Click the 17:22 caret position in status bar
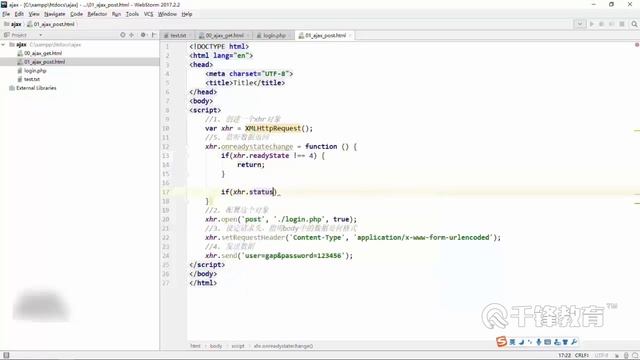Image resolution: width=640 pixels, height=360 pixels. pyautogui.click(x=564, y=356)
